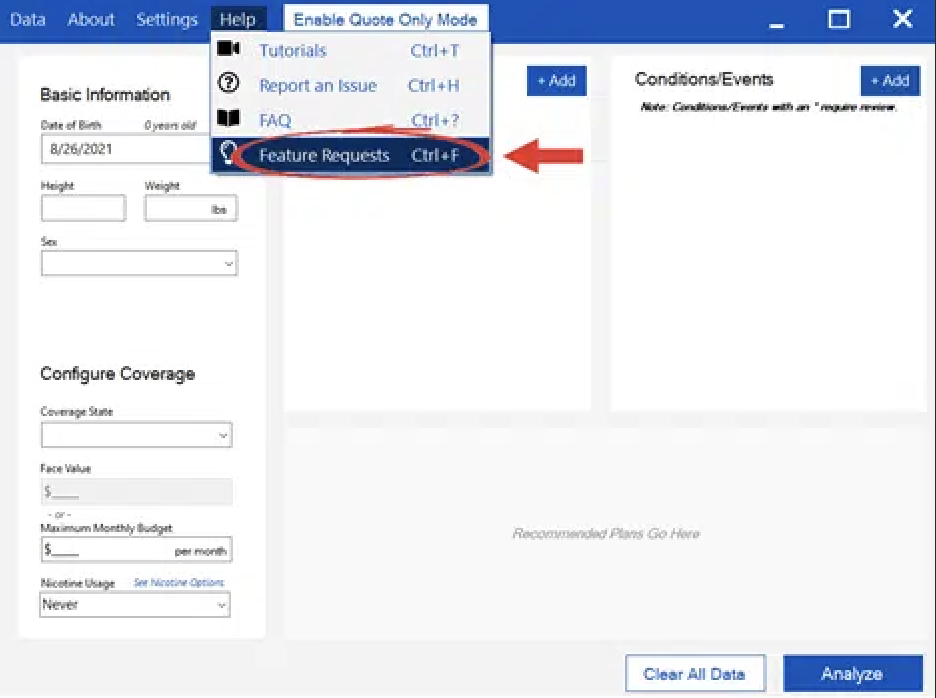
Task: Expand the Sex dropdown
Action: coord(139,264)
